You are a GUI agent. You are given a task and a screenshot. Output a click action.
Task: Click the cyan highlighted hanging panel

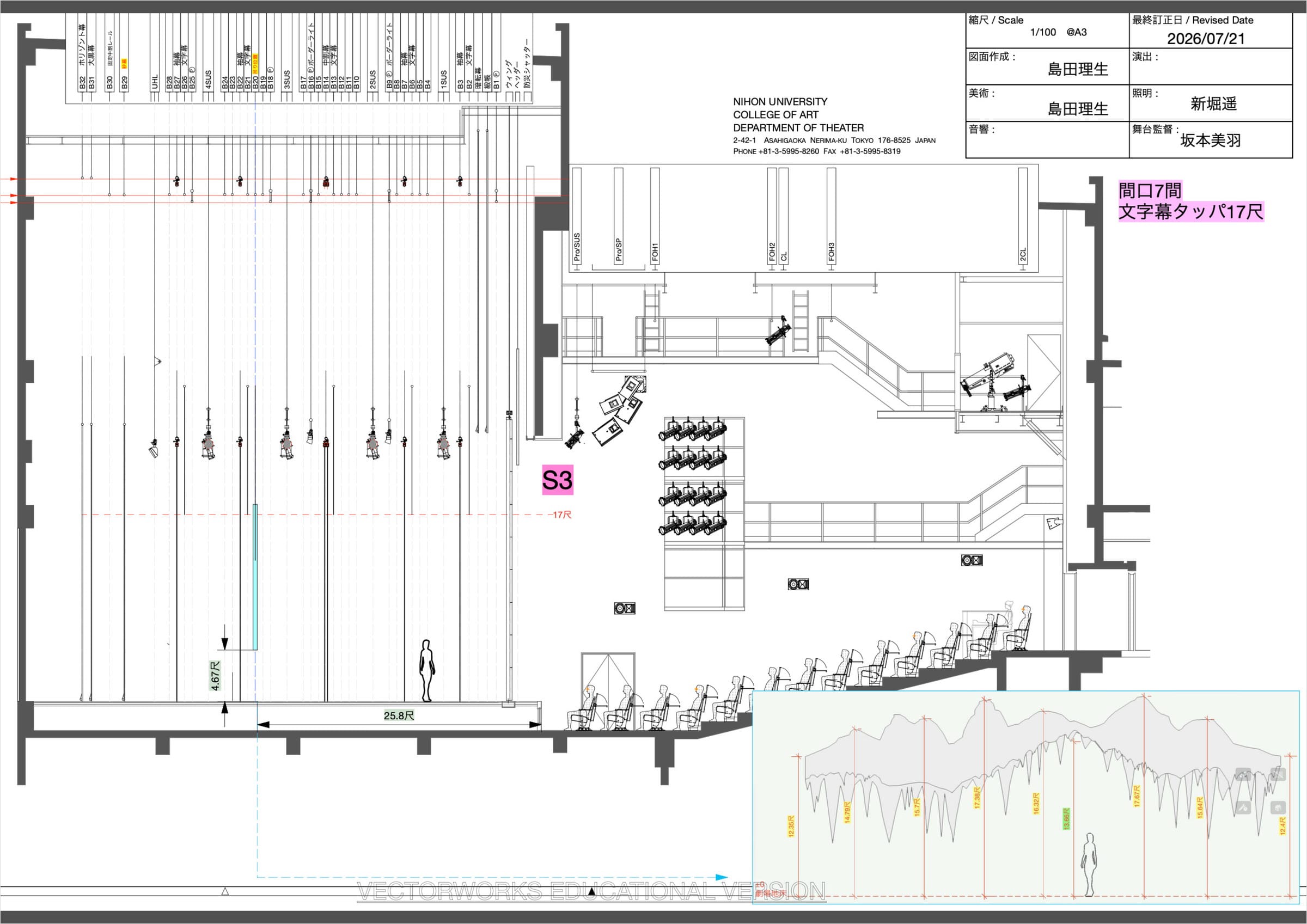point(255,577)
